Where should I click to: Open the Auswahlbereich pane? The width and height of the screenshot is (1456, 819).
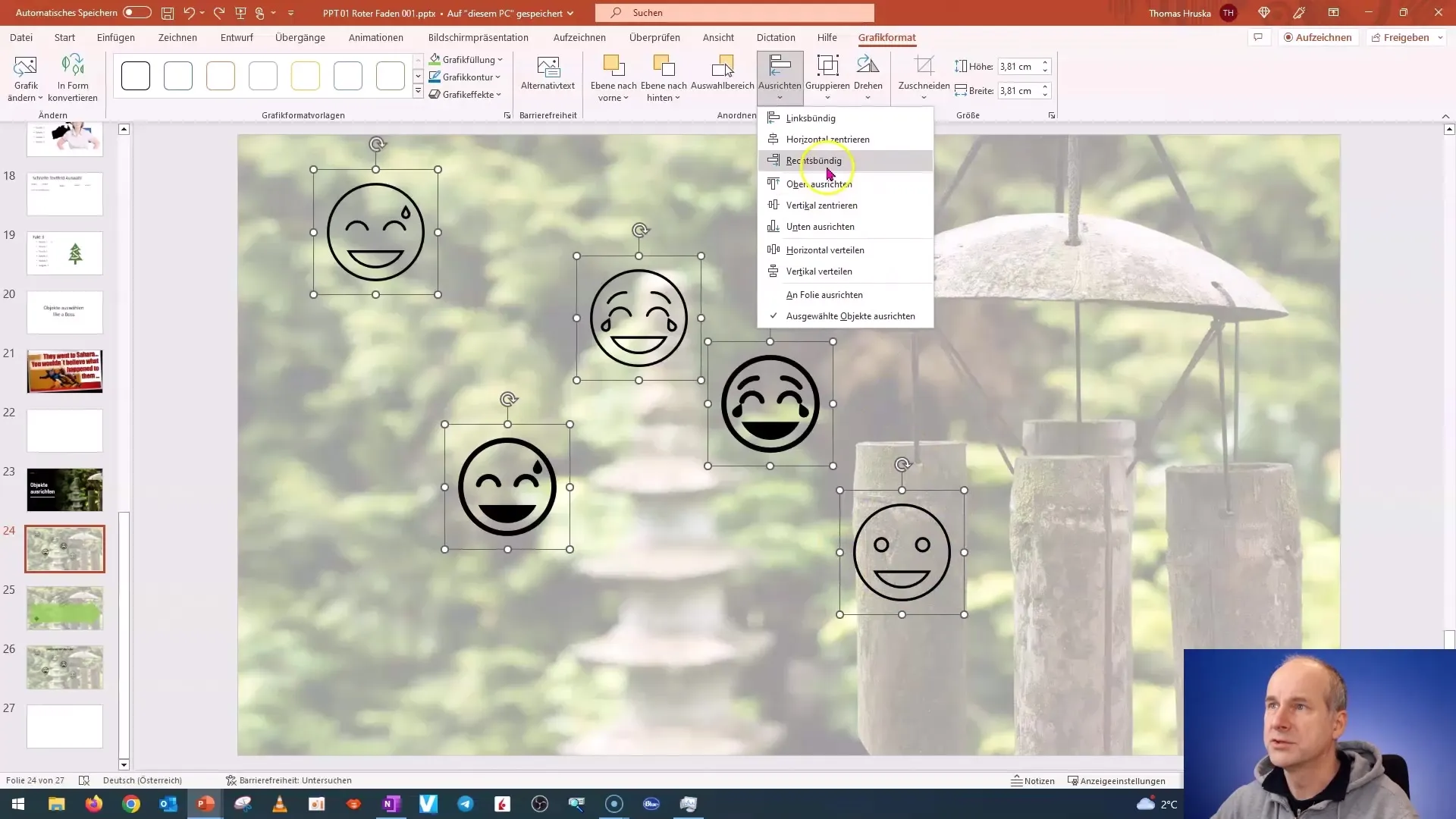(x=722, y=74)
